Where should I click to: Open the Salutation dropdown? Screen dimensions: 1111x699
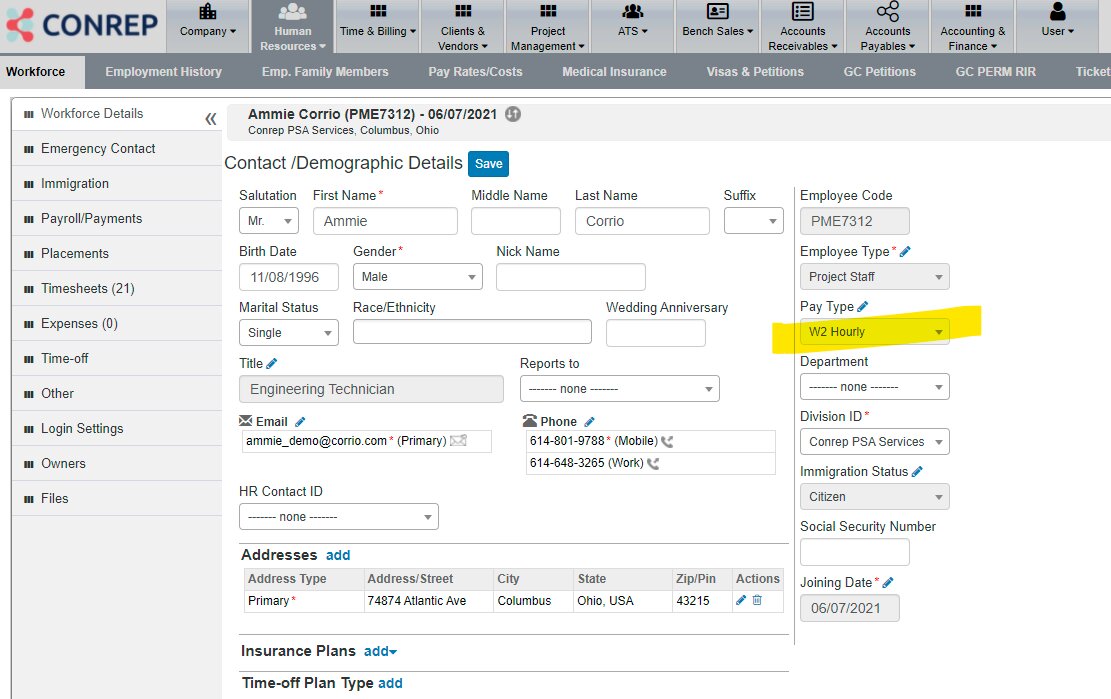pyautogui.click(x=268, y=221)
